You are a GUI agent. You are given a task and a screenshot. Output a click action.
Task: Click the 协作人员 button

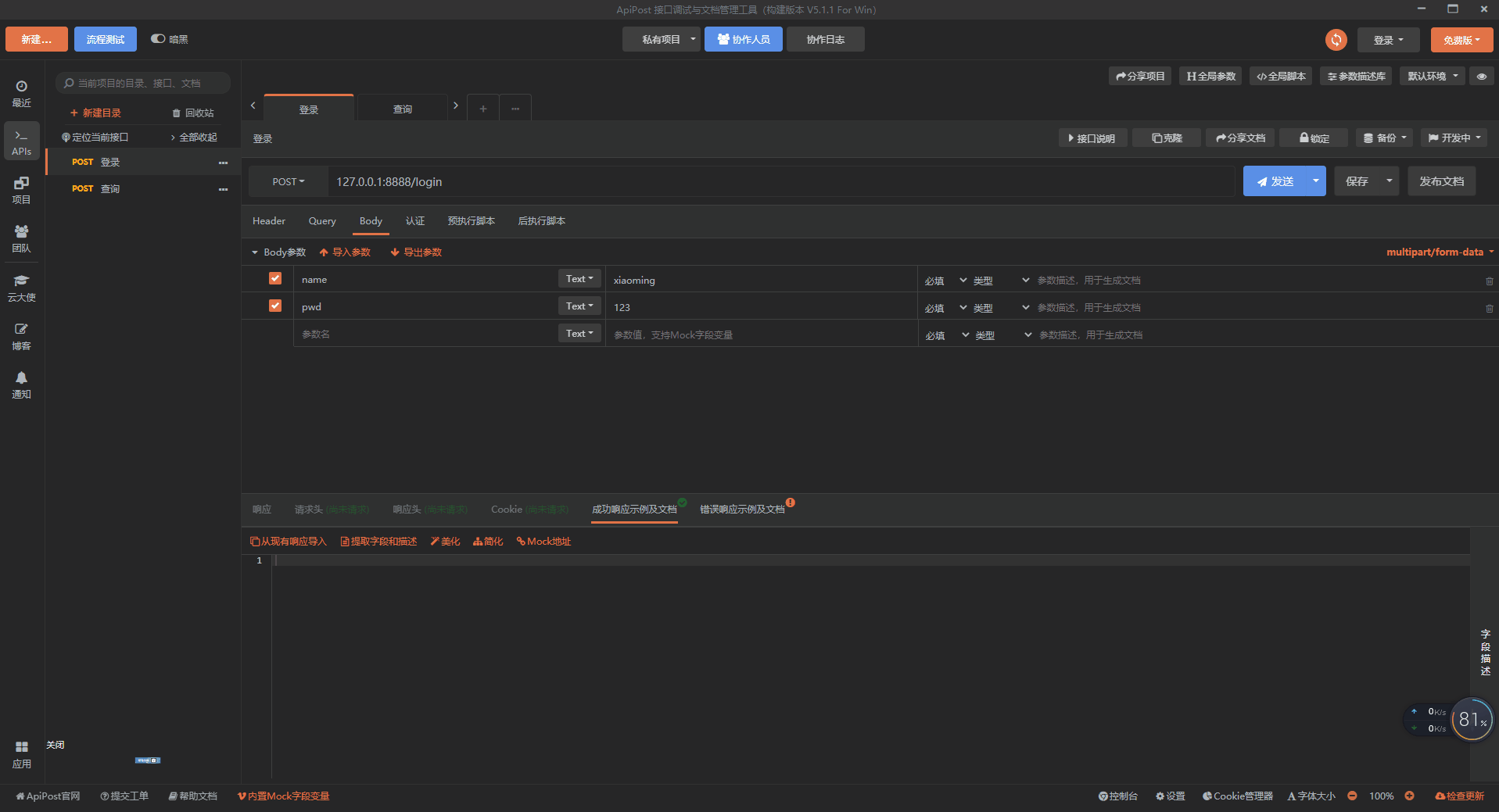pos(744,40)
